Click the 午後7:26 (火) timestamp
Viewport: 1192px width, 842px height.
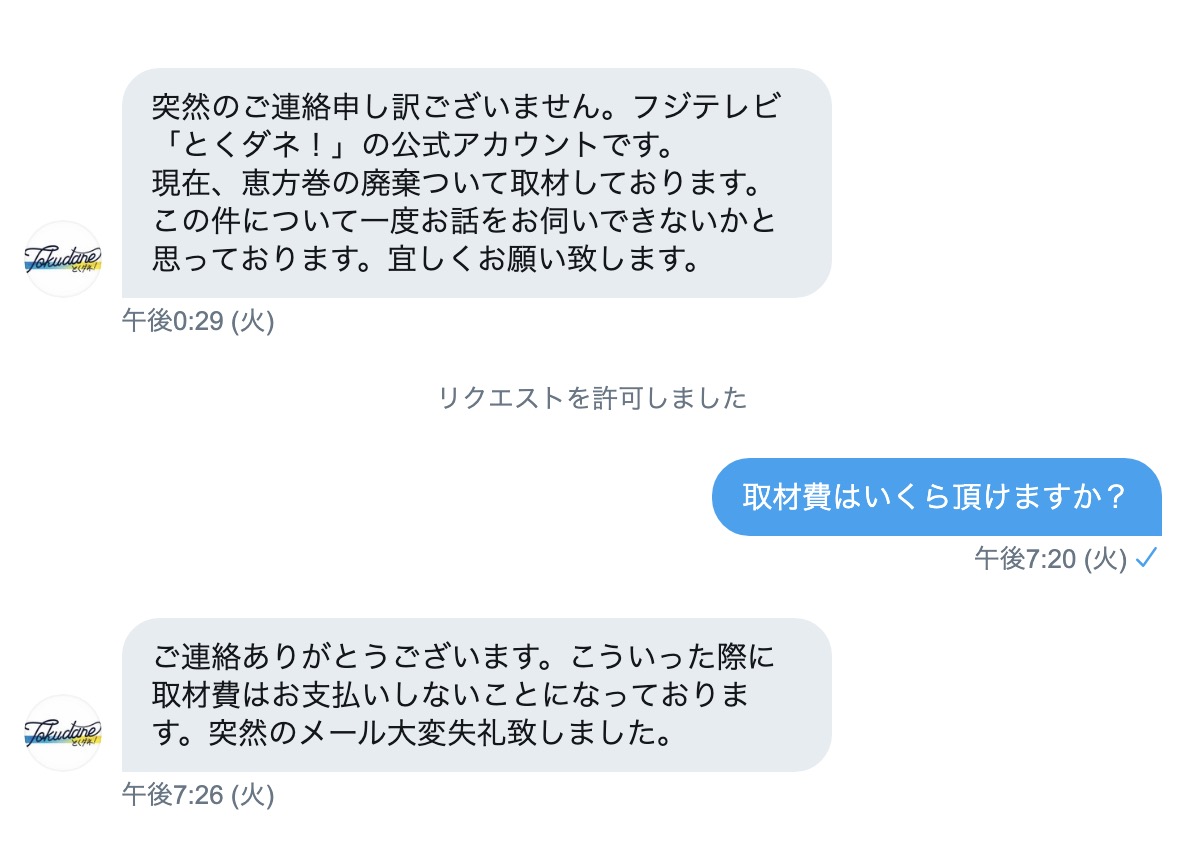pyautogui.click(x=198, y=795)
